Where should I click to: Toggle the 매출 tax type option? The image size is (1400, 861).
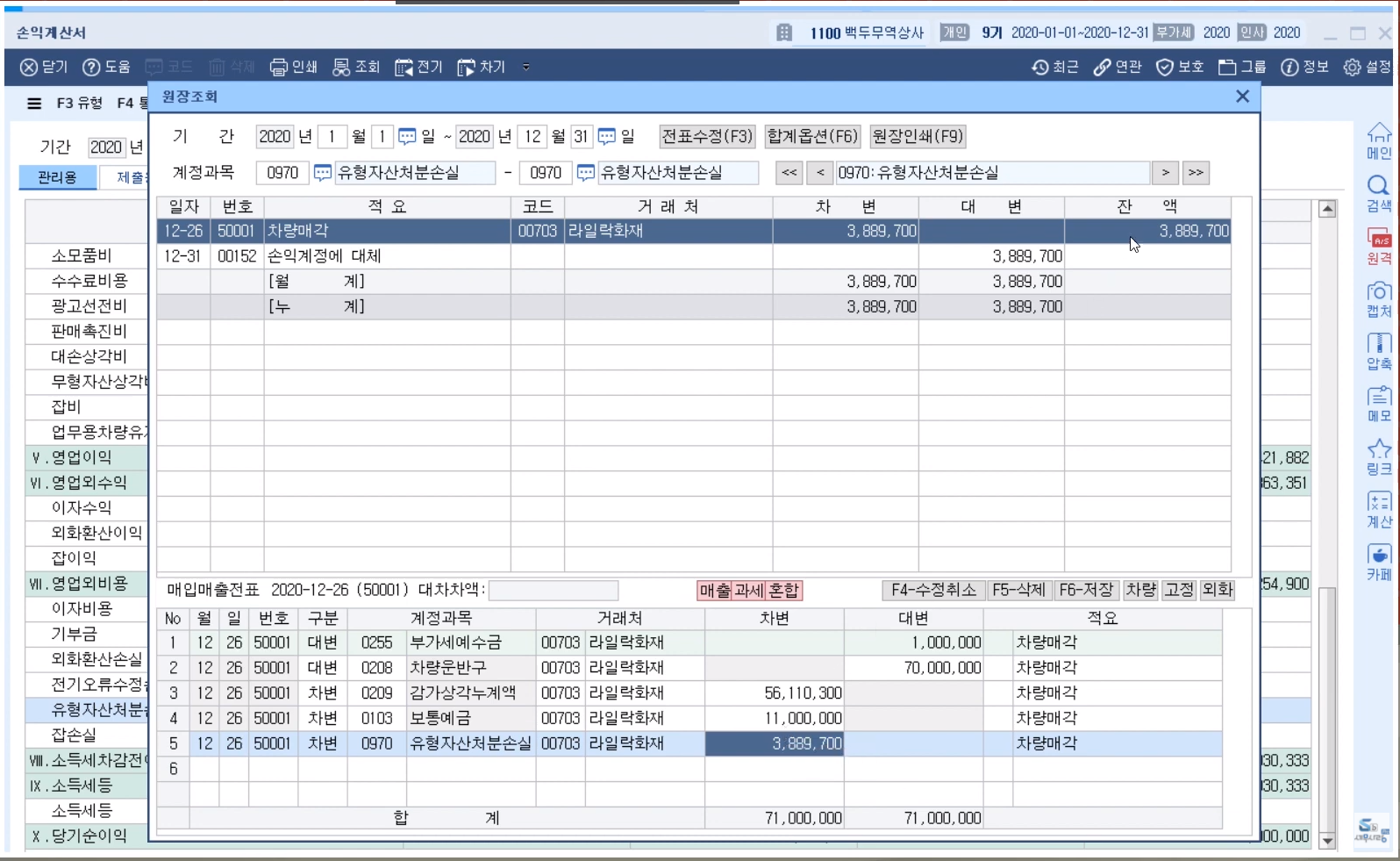[715, 591]
